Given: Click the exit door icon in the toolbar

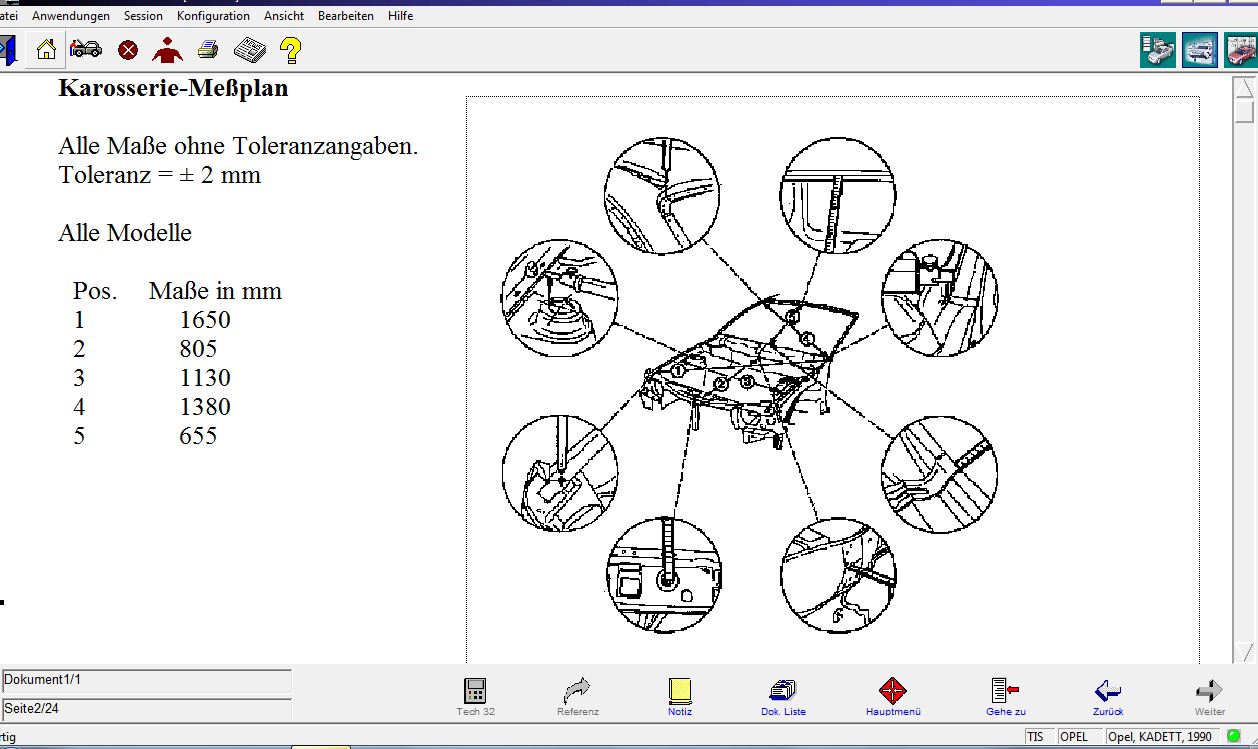Looking at the screenshot, I should coord(7,50).
